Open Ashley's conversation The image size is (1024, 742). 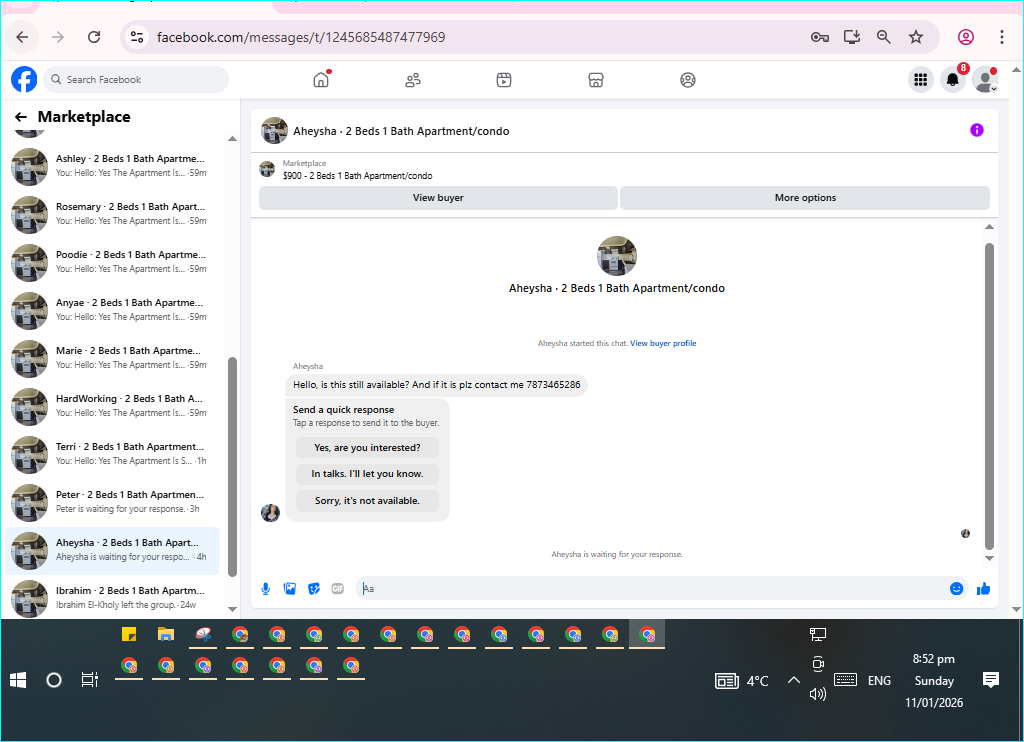click(112, 166)
